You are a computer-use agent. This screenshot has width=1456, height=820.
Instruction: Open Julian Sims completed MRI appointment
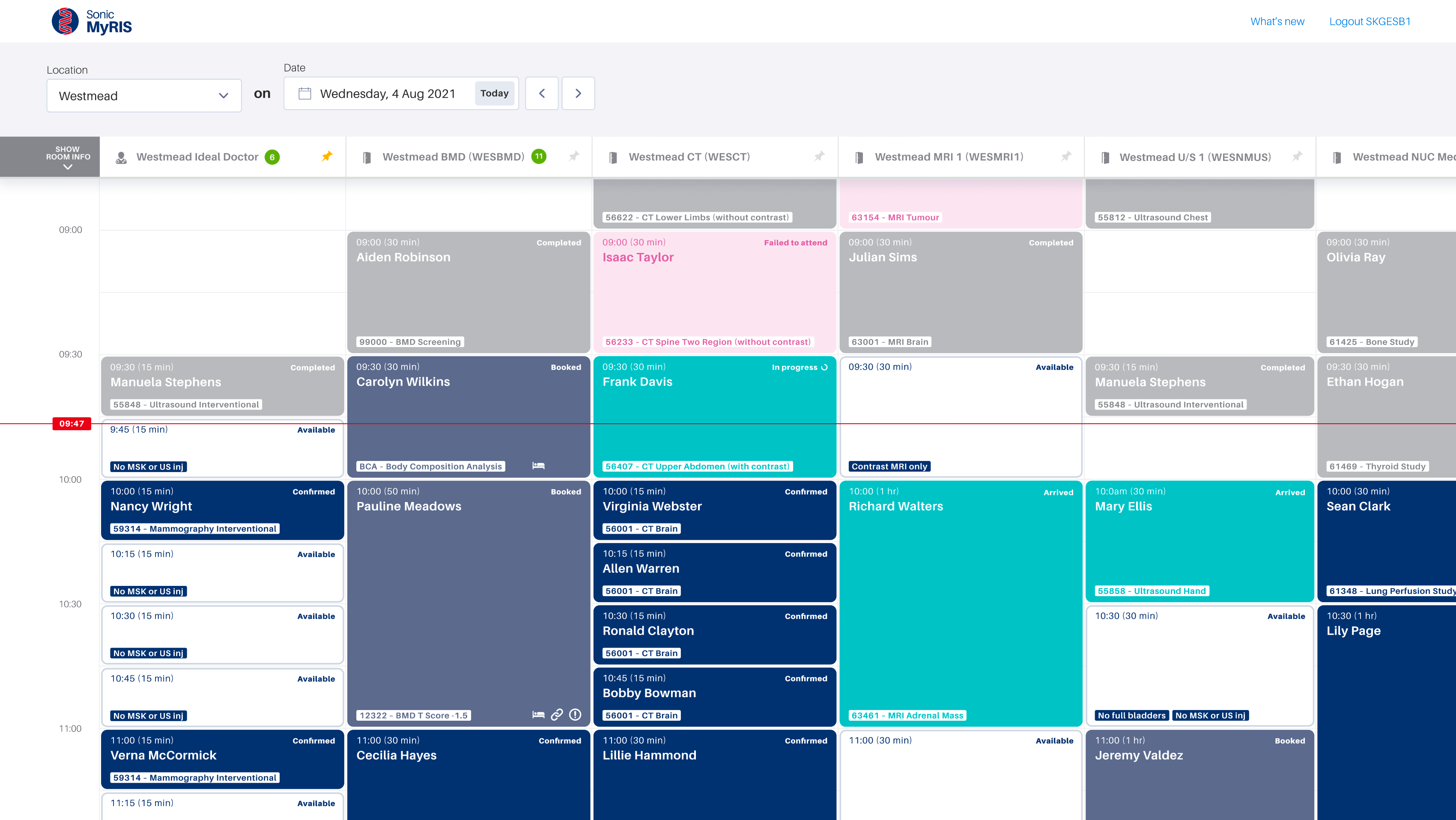click(x=961, y=292)
